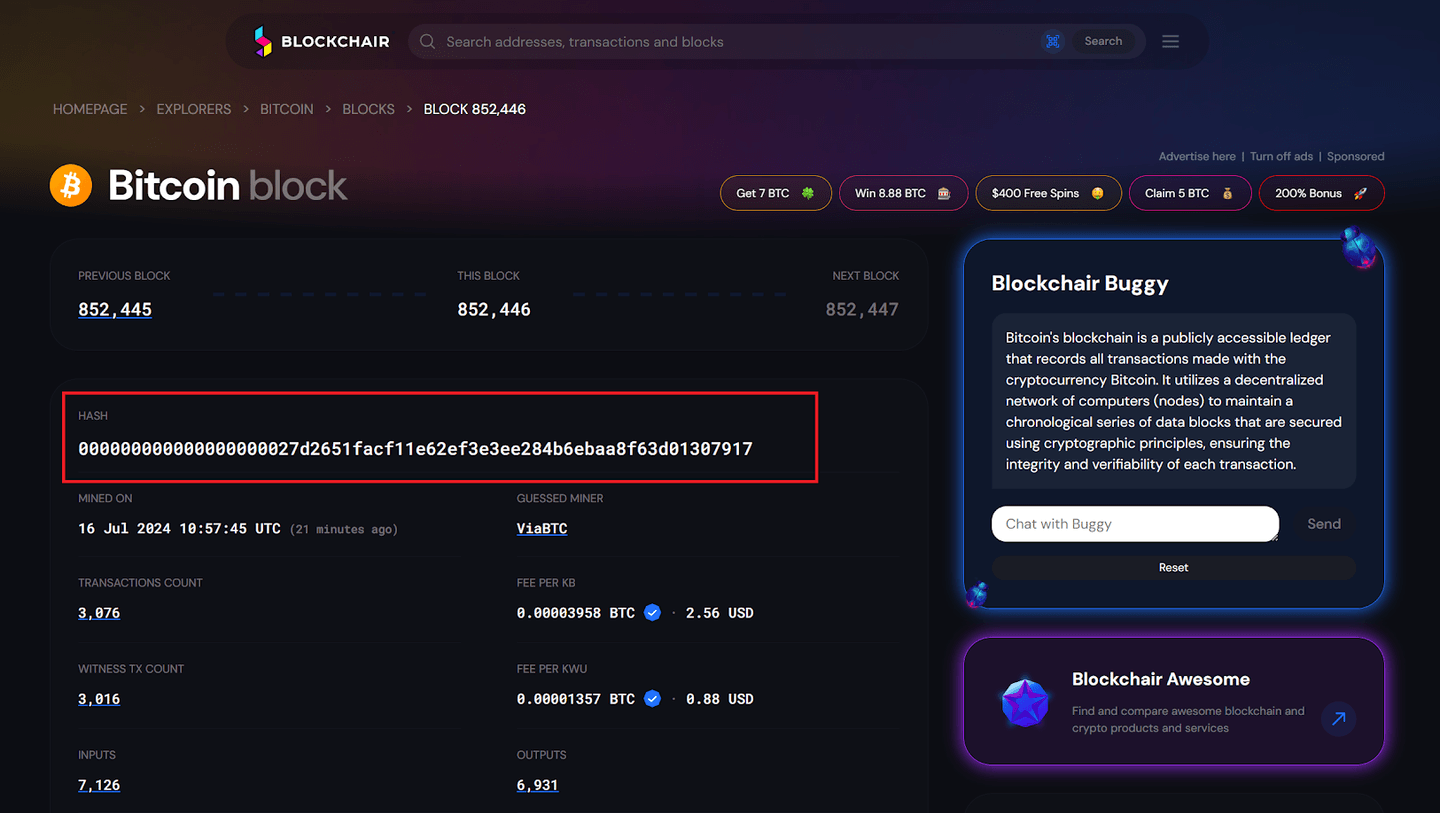The width and height of the screenshot is (1440, 813).
Task: View the 6,931 outputs link
Action: [537, 785]
